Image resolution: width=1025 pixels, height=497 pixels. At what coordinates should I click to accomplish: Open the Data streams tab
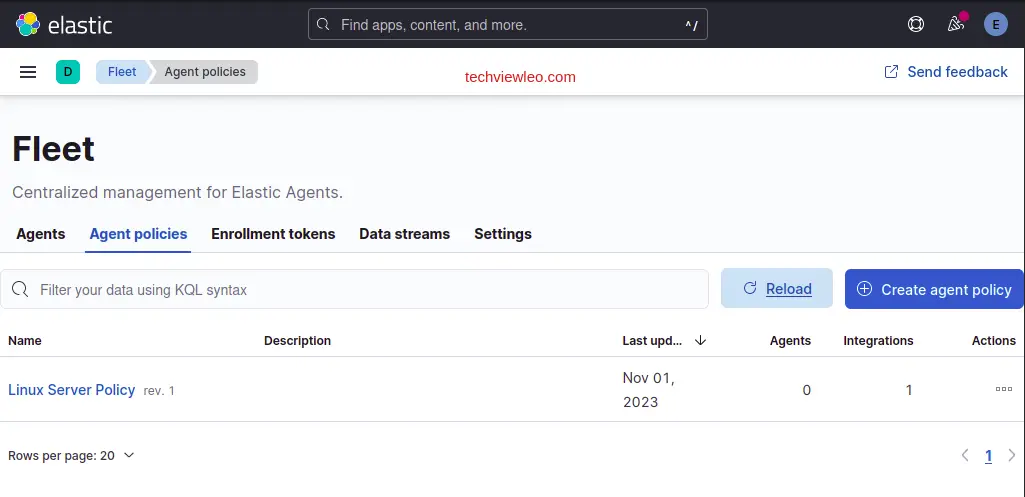[404, 234]
